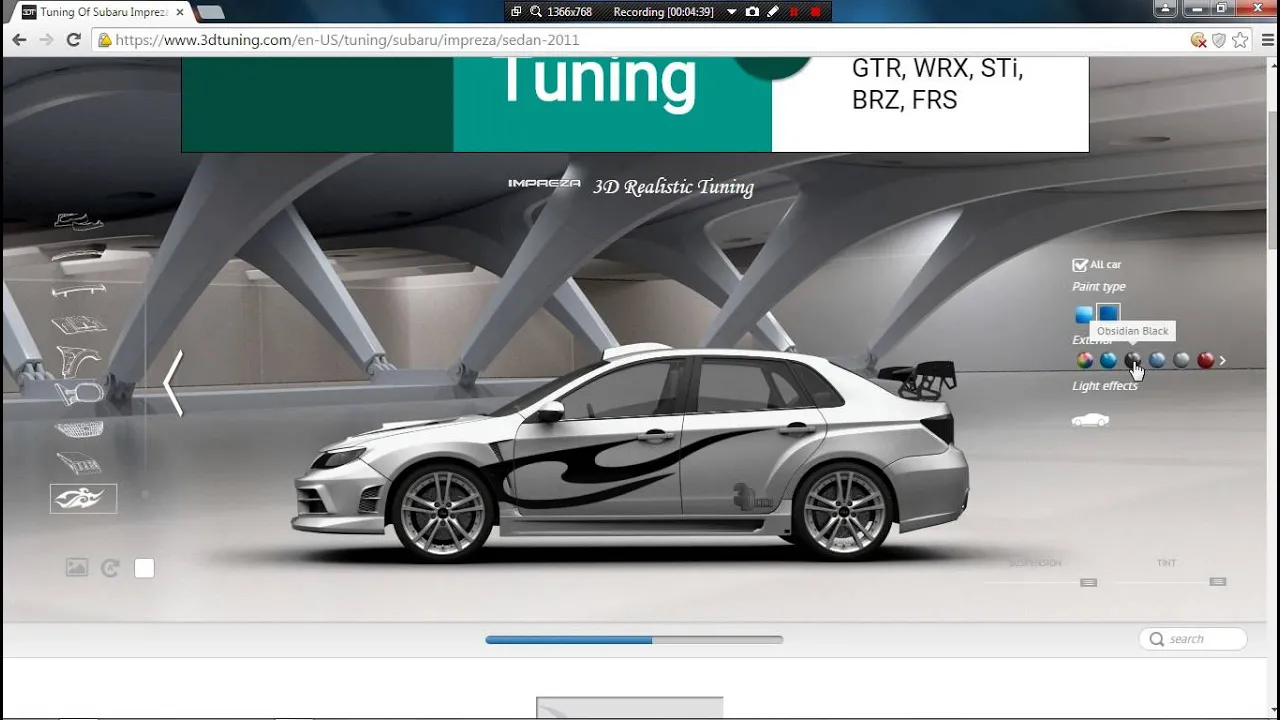Click the browser back button
This screenshot has width=1280, height=720.
tap(19, 40)
